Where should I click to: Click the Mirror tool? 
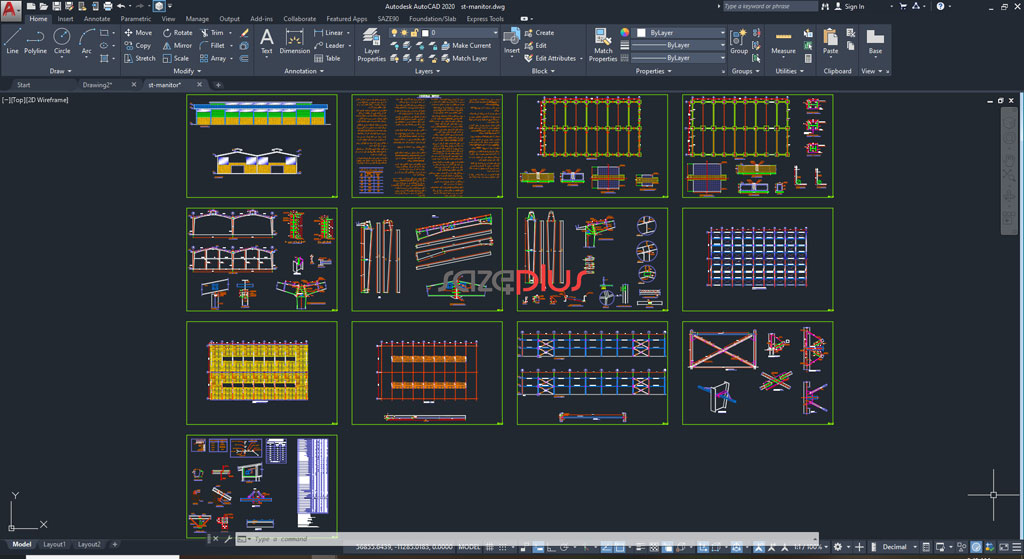[x=177, y=46]
